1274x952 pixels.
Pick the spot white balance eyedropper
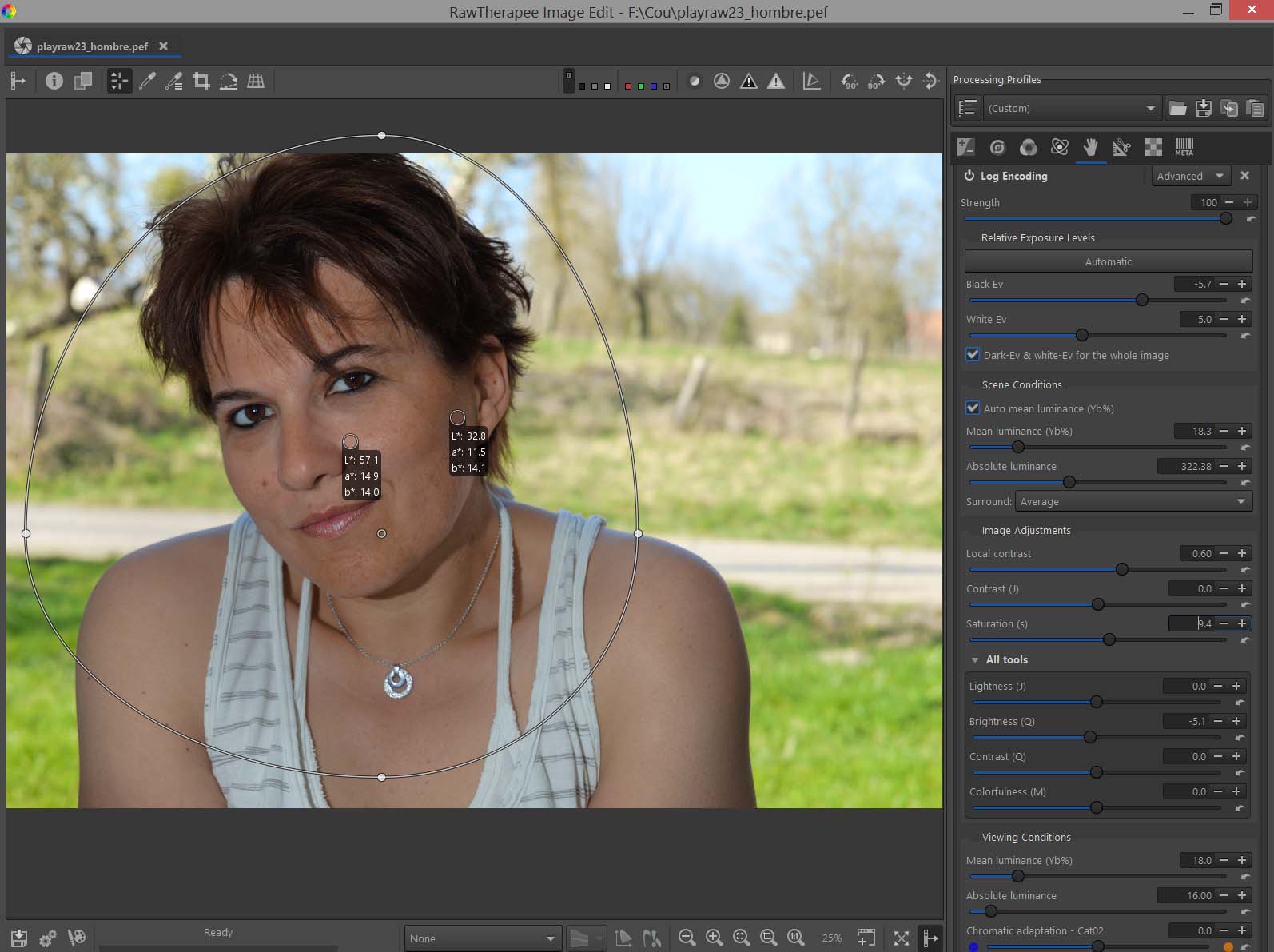[x=147, y=81]
